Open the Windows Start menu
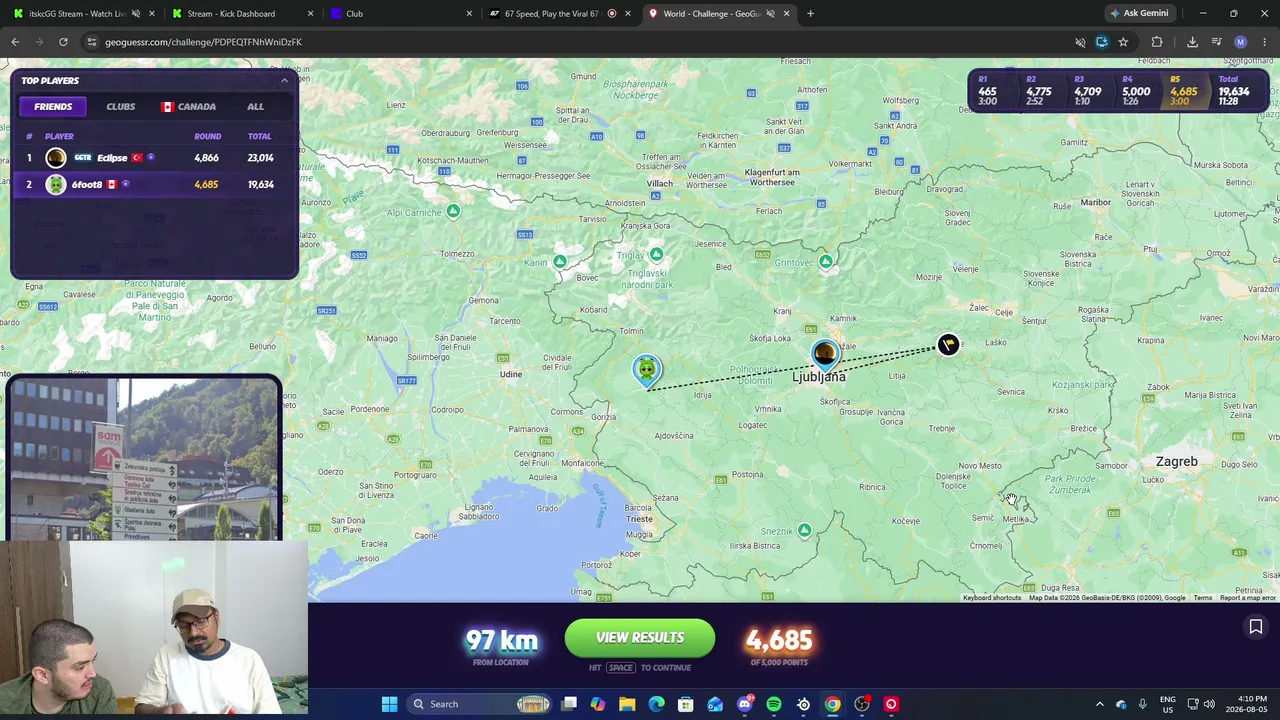Screen dimensions: 1280x720 389,704
